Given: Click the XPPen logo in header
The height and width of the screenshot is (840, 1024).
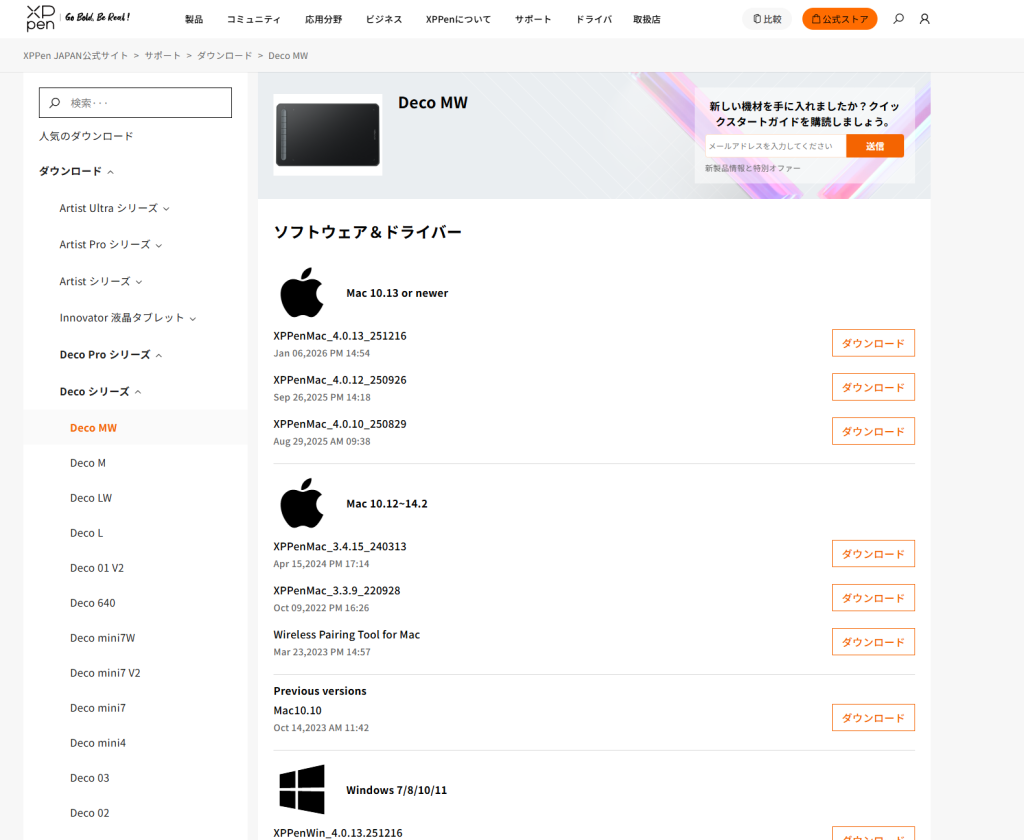Looking at the screenshot, I should [x=41, y=18].
